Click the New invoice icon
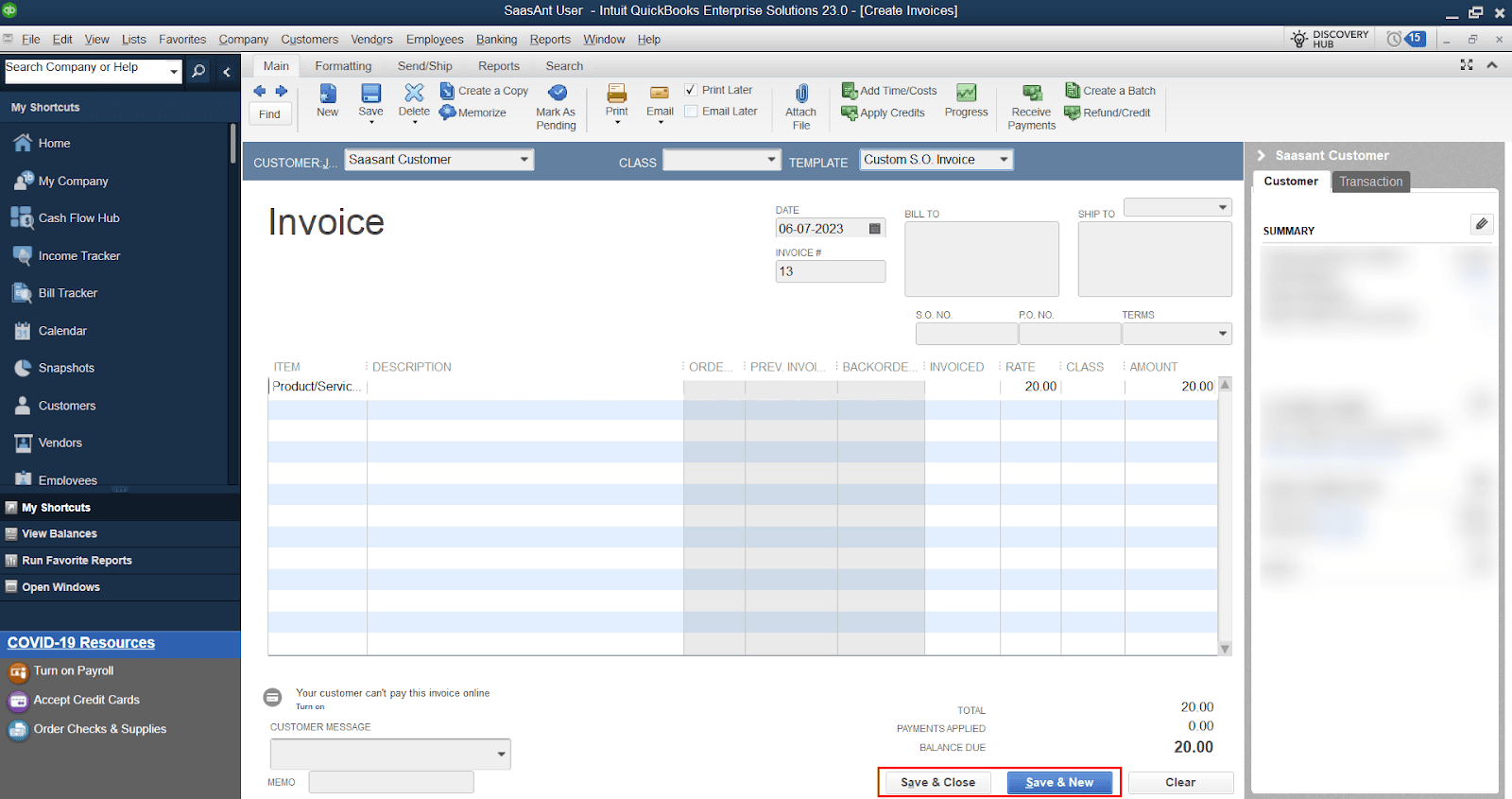The image size is (1512, 799). point(328,93)
